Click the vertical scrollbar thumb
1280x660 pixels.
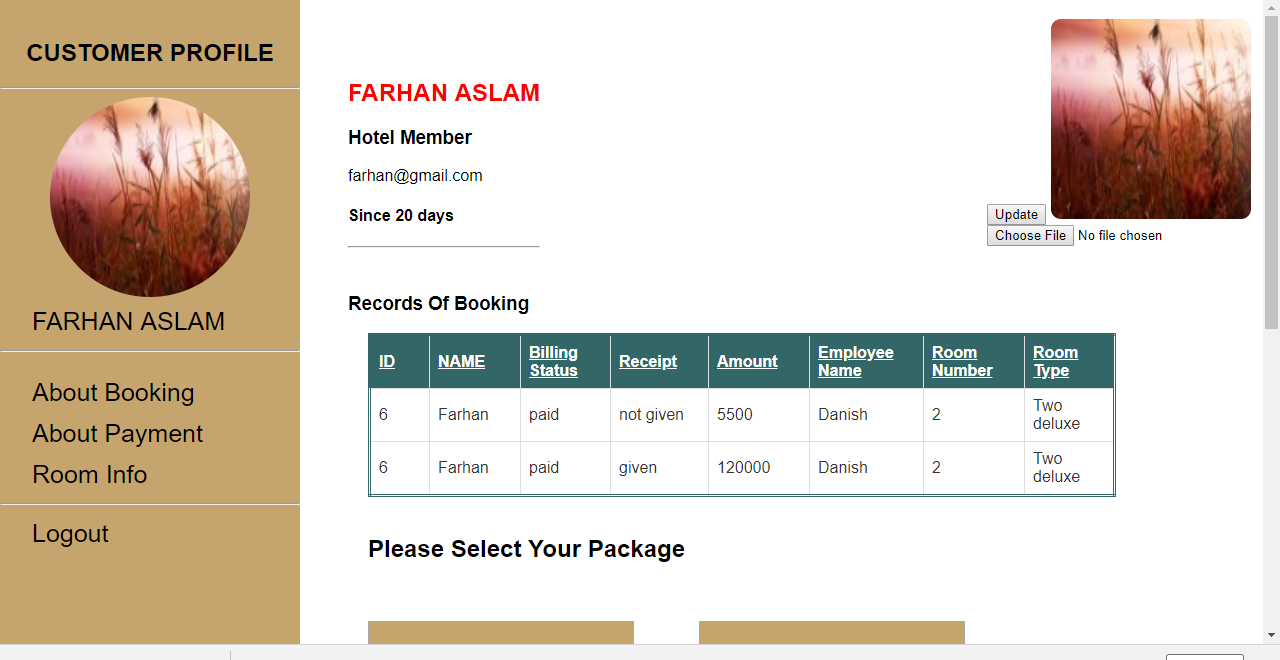click(x=1271, y=170)
